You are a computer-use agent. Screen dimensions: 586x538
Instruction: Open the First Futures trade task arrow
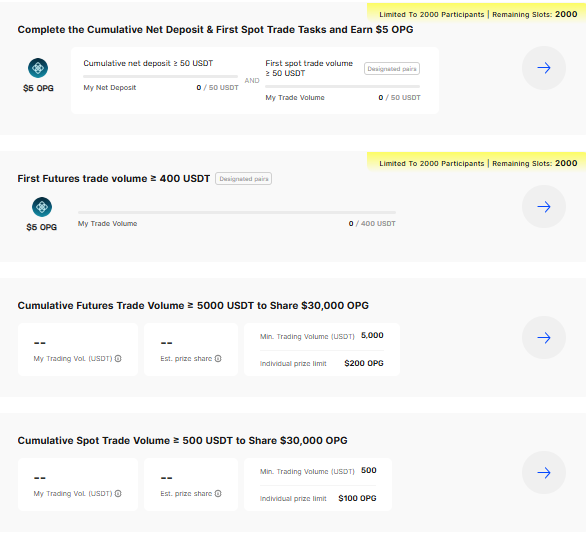(x=544, y=207)
